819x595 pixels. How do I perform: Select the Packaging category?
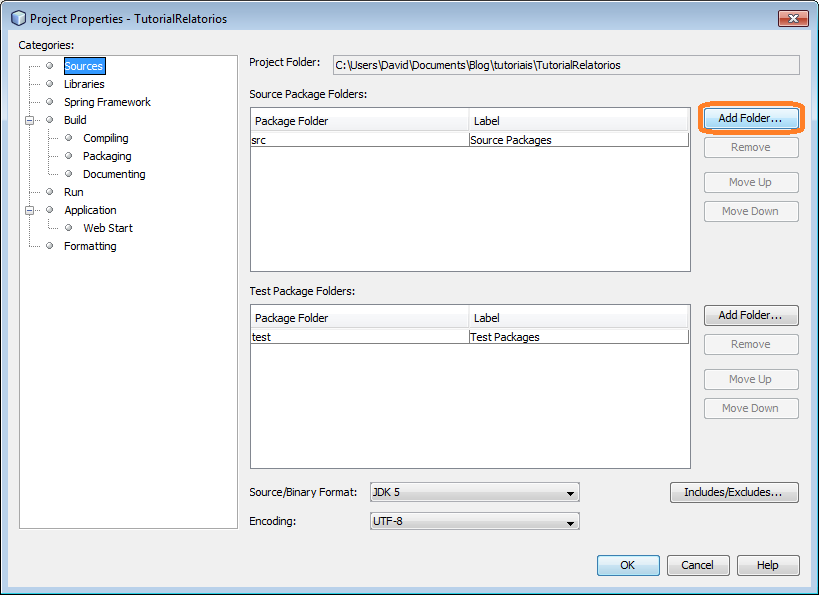(x=107, y=156)
